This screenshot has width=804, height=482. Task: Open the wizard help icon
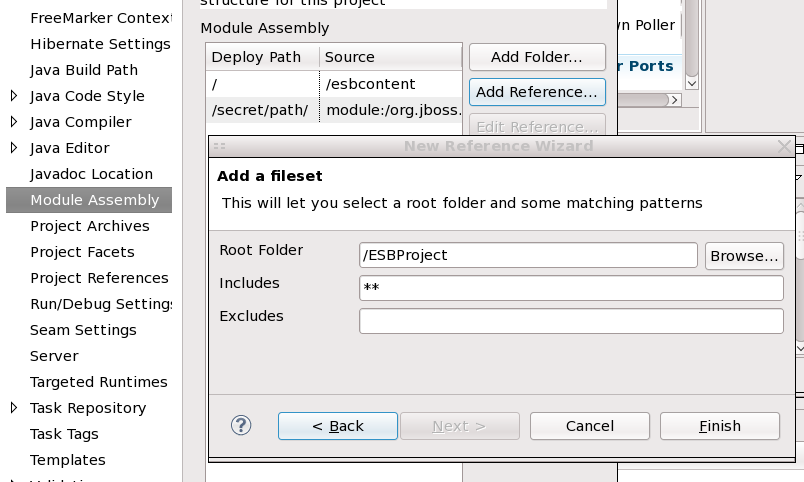pyautogui.click(x=241, y=425)
